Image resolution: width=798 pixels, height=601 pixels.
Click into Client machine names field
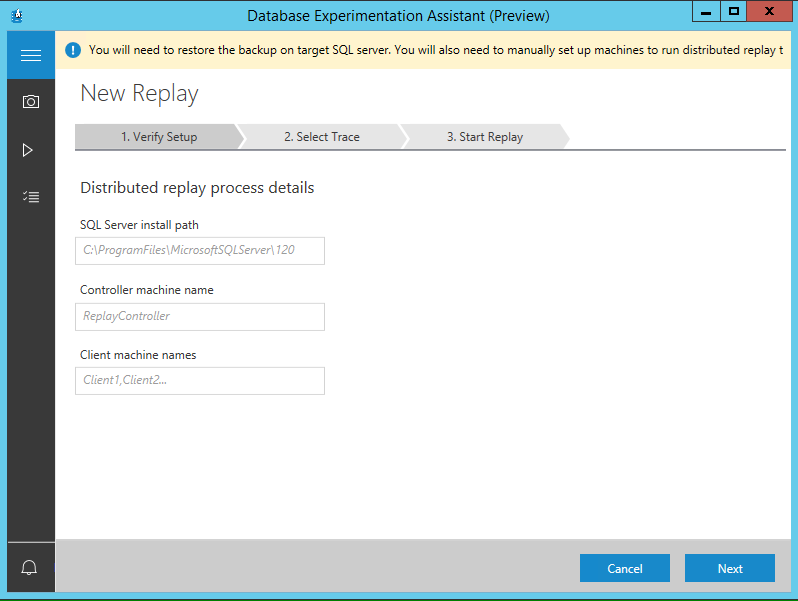click(200, 380)
